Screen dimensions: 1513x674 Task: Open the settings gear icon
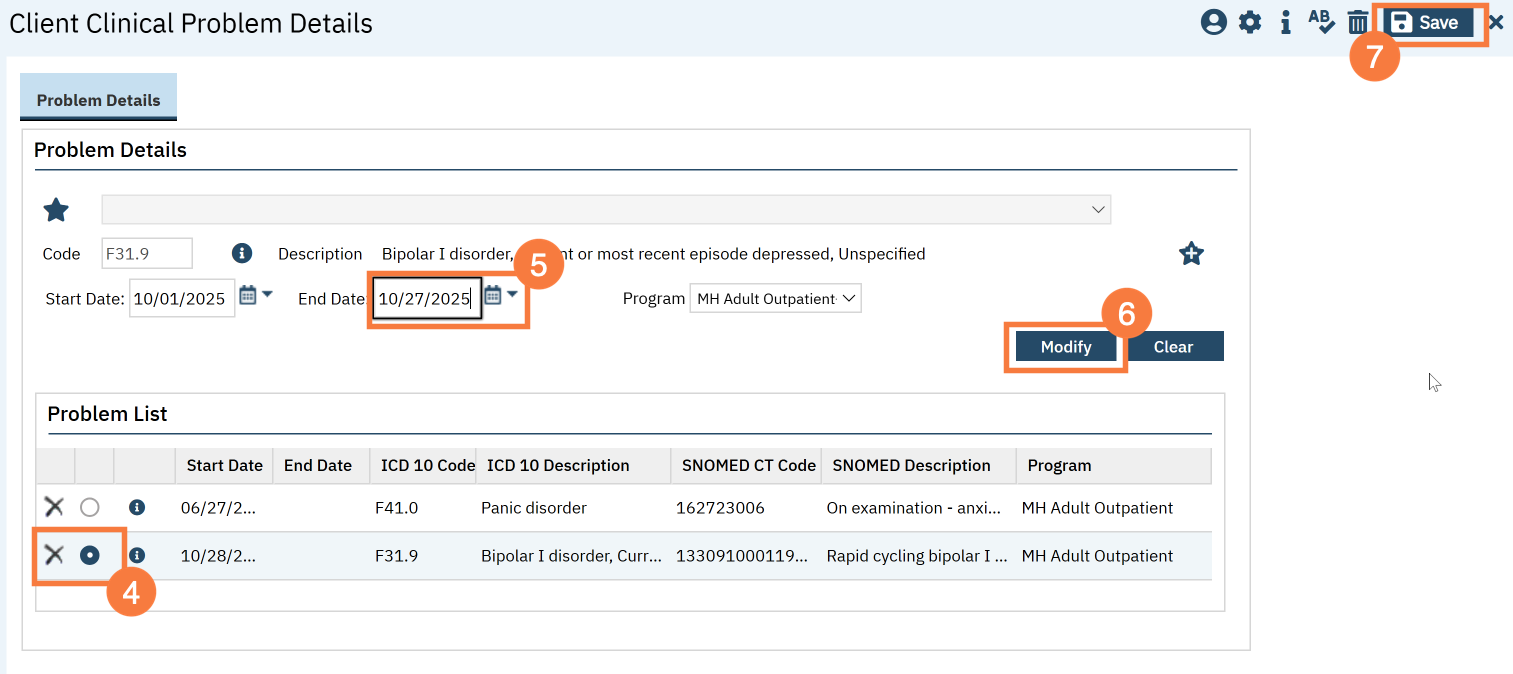coord(1250,22)
